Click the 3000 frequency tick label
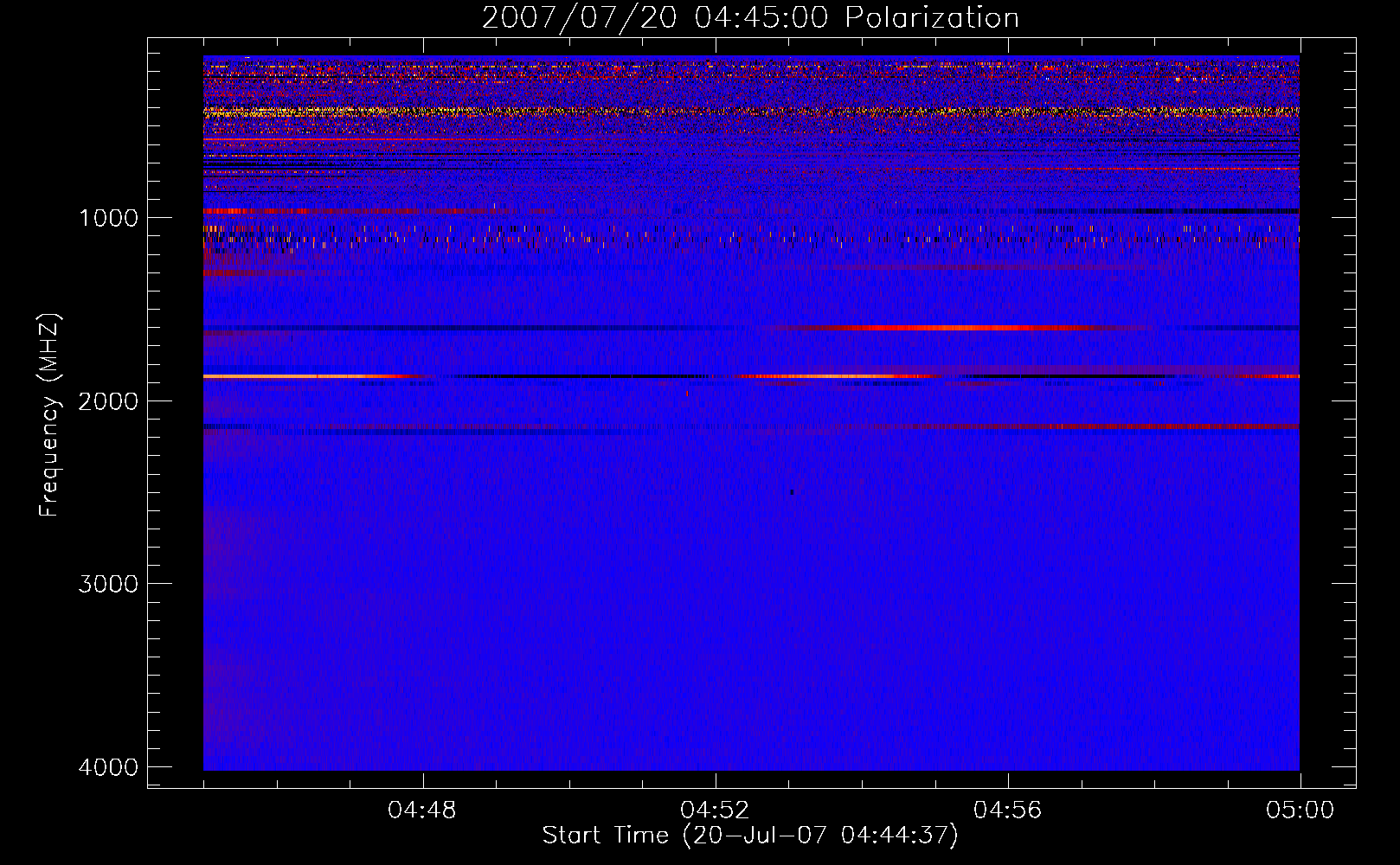This screenshot has height=865, width=1400. tap(108, 584)
